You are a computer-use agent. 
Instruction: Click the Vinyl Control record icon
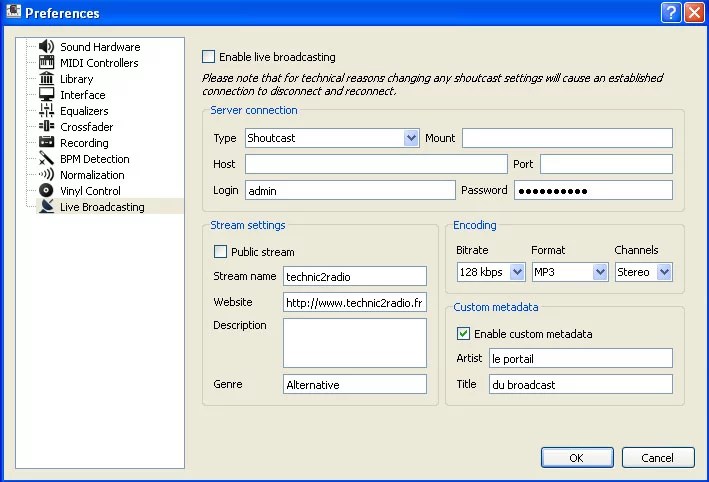46,191
